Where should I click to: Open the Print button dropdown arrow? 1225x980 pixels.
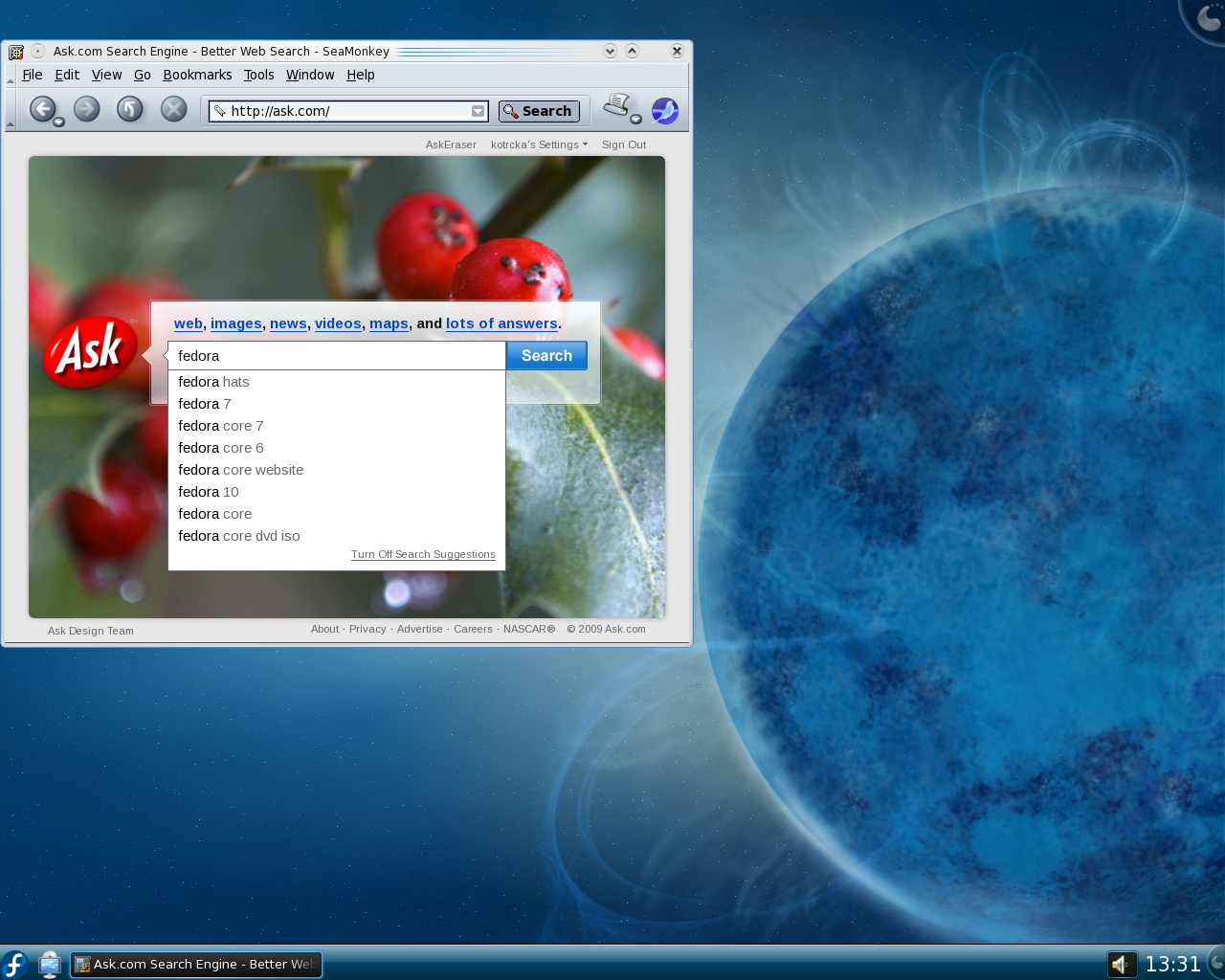(635, 119)
